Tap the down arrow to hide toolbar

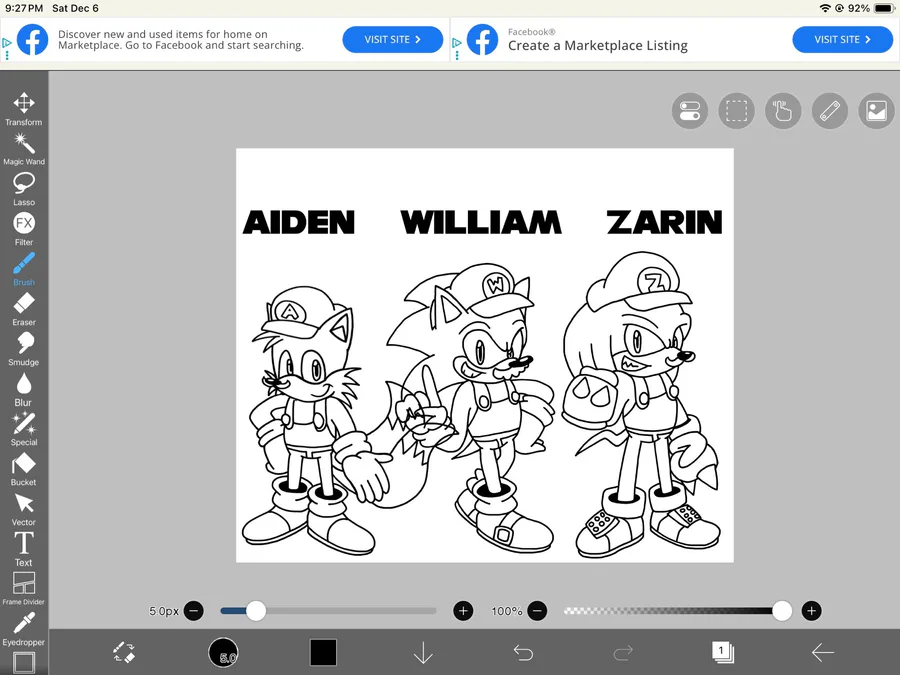[423, 653]
